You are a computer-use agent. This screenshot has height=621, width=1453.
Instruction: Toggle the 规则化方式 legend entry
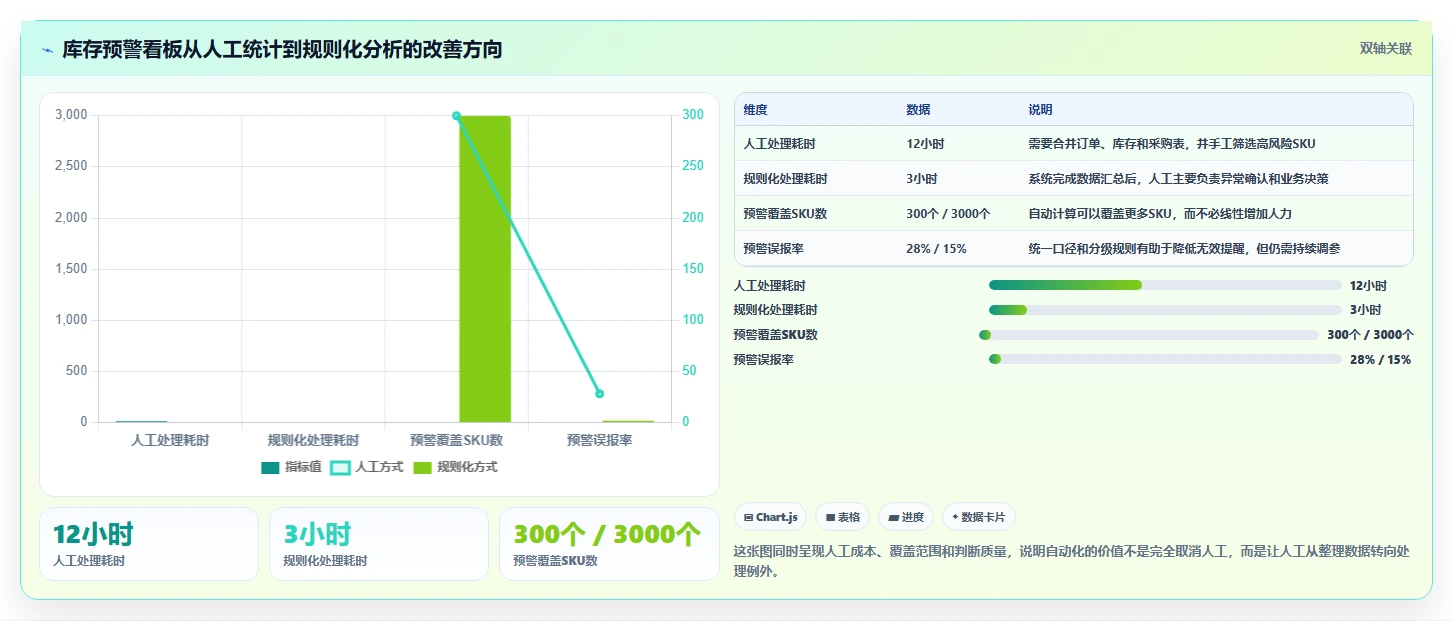click(x=455, y=467)
